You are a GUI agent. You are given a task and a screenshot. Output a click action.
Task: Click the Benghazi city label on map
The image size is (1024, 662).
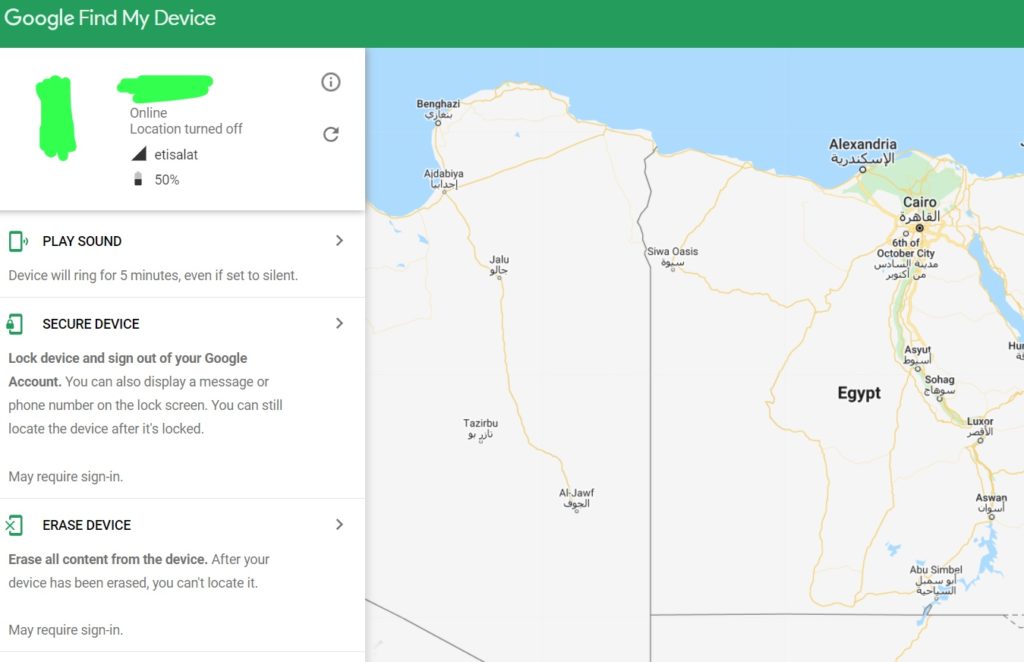(438, 104)
